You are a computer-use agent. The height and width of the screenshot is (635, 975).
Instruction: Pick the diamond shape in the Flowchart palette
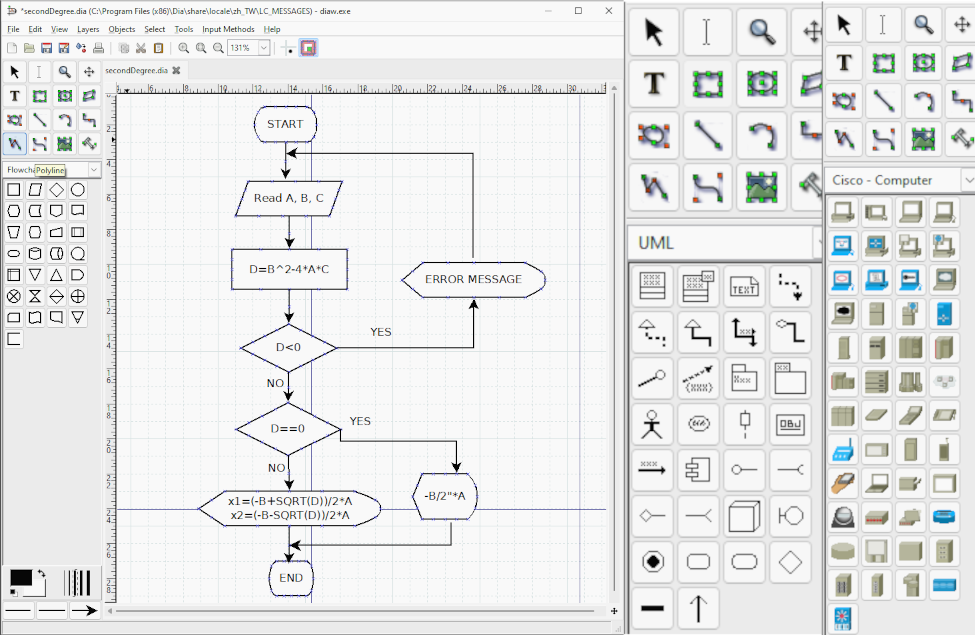click(x=57, y=190)
